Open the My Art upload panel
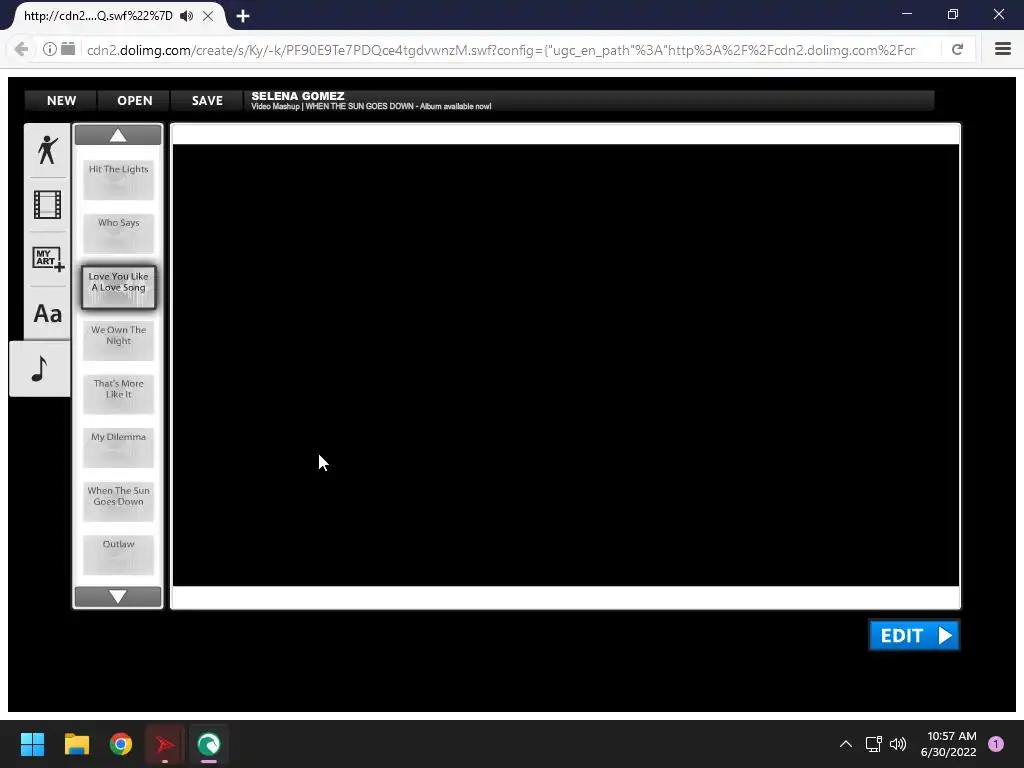This screenshot has width=1024, height=768. point(47,259)
